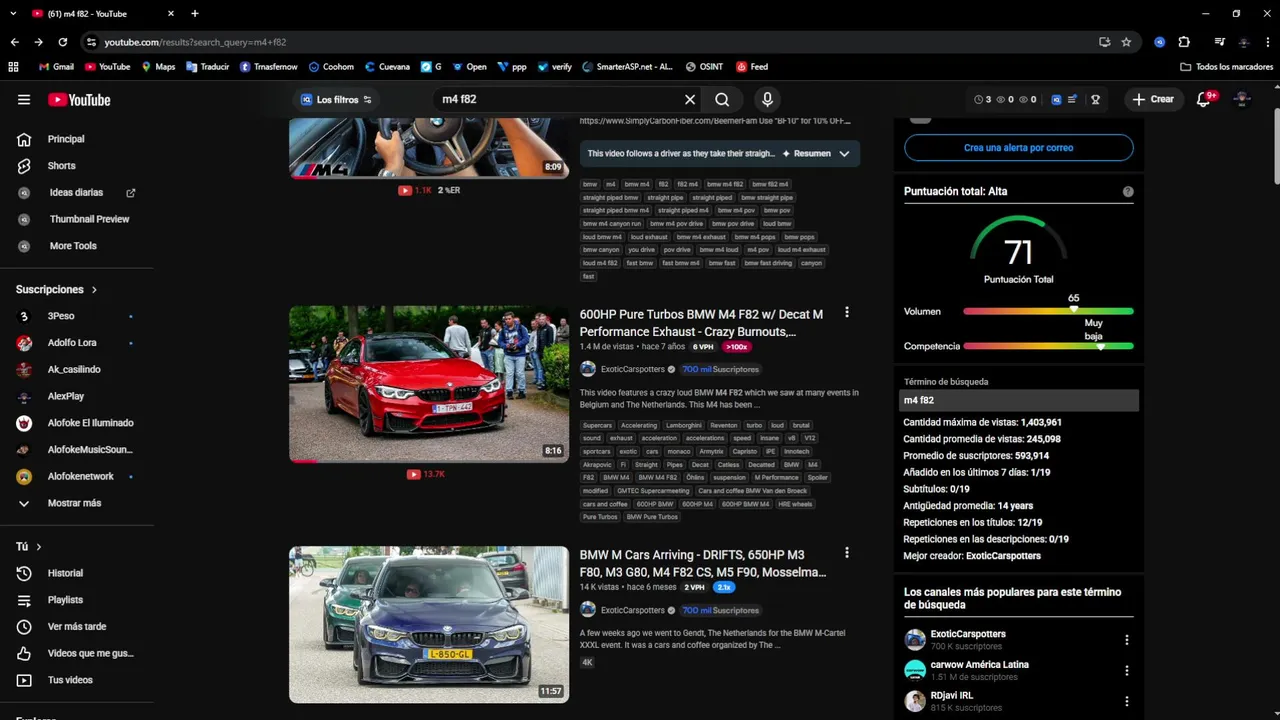Open the red BMW M4 thumbnail
This screenshot has width=1280, height=720.
click(429, 384)
